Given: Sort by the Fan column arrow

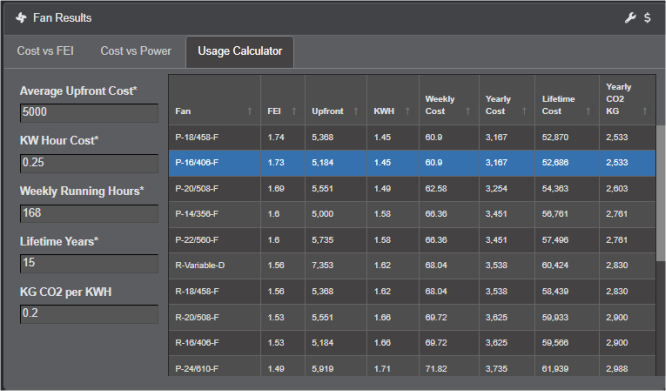Looking at the screenshot, I should pos(250,111).
